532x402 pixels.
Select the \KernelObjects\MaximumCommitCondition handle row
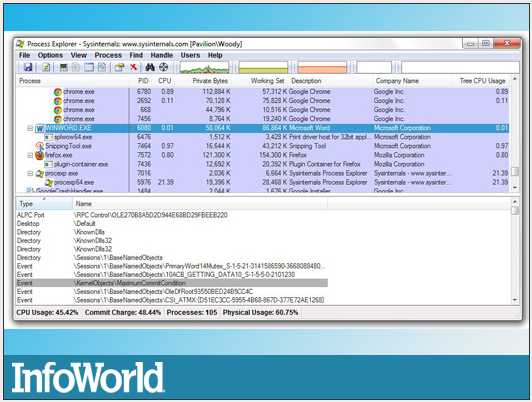click(172, 283)
